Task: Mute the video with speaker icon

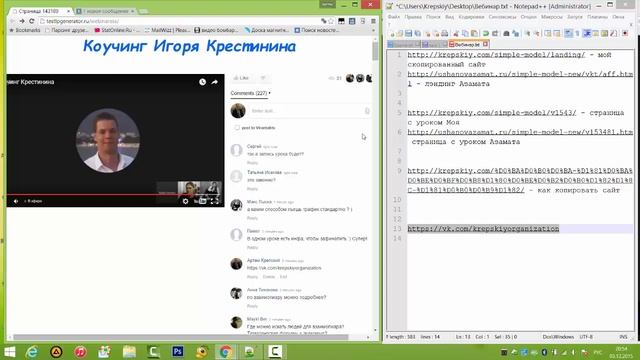Action: (16, 201)
